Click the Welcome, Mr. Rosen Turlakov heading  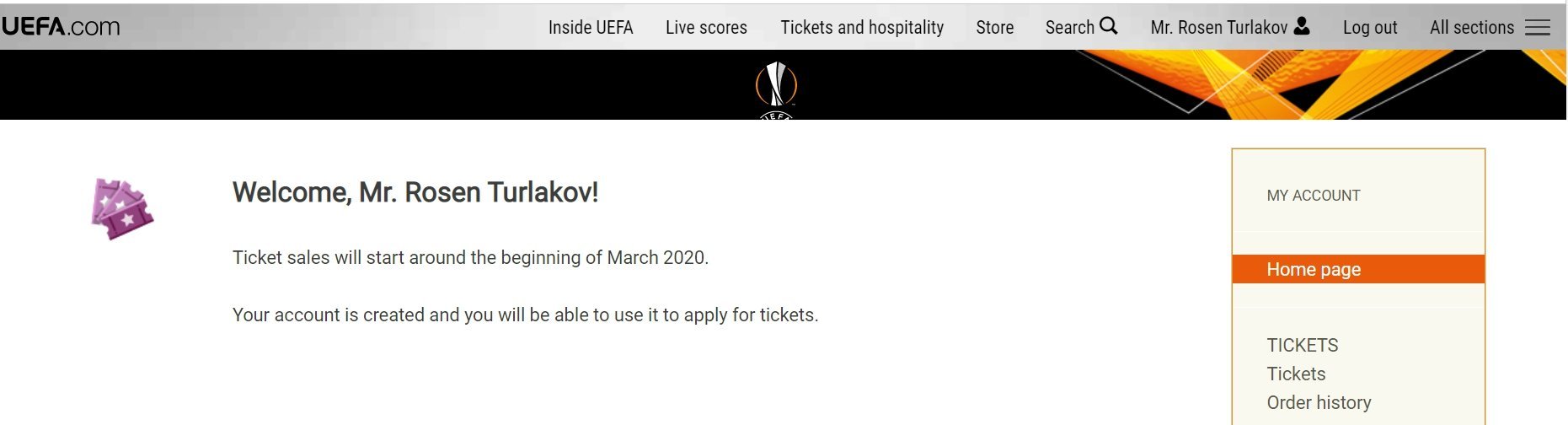tap(415, 192)
